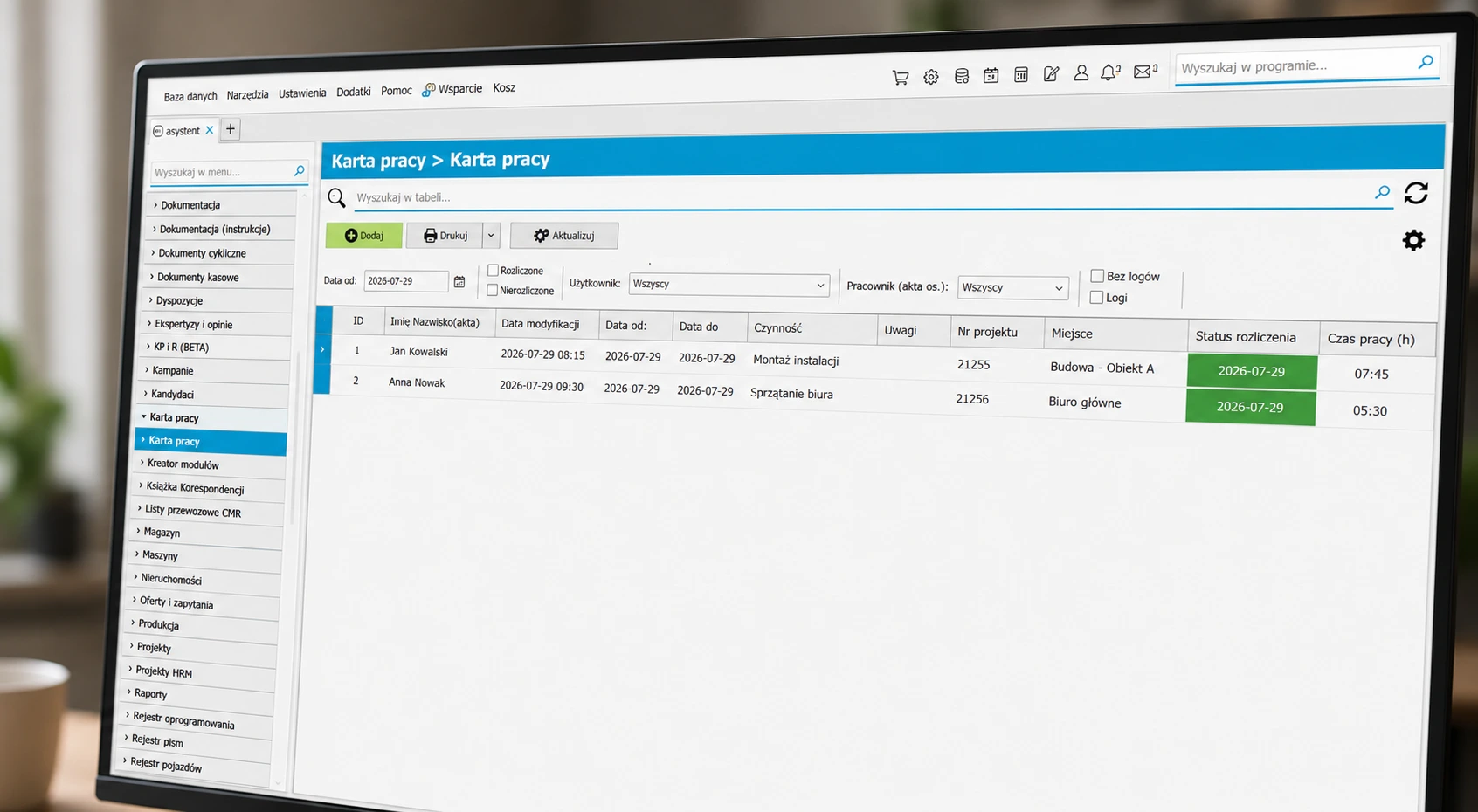Add a new tab with plus button

tap(231, 129)
